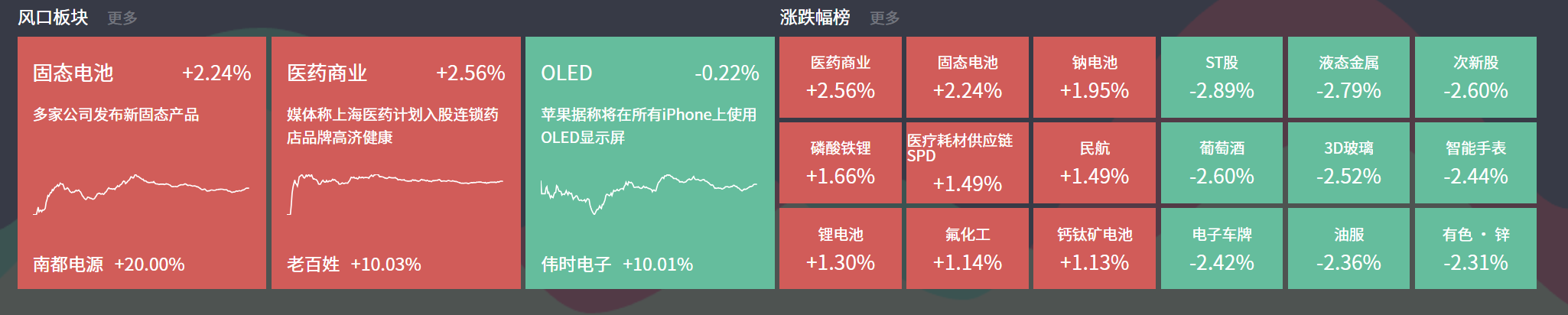Viewport: 1568px width, 315px height.
Task: Click 更多 next to 涨跌幅榜
Action: [884, 18]
